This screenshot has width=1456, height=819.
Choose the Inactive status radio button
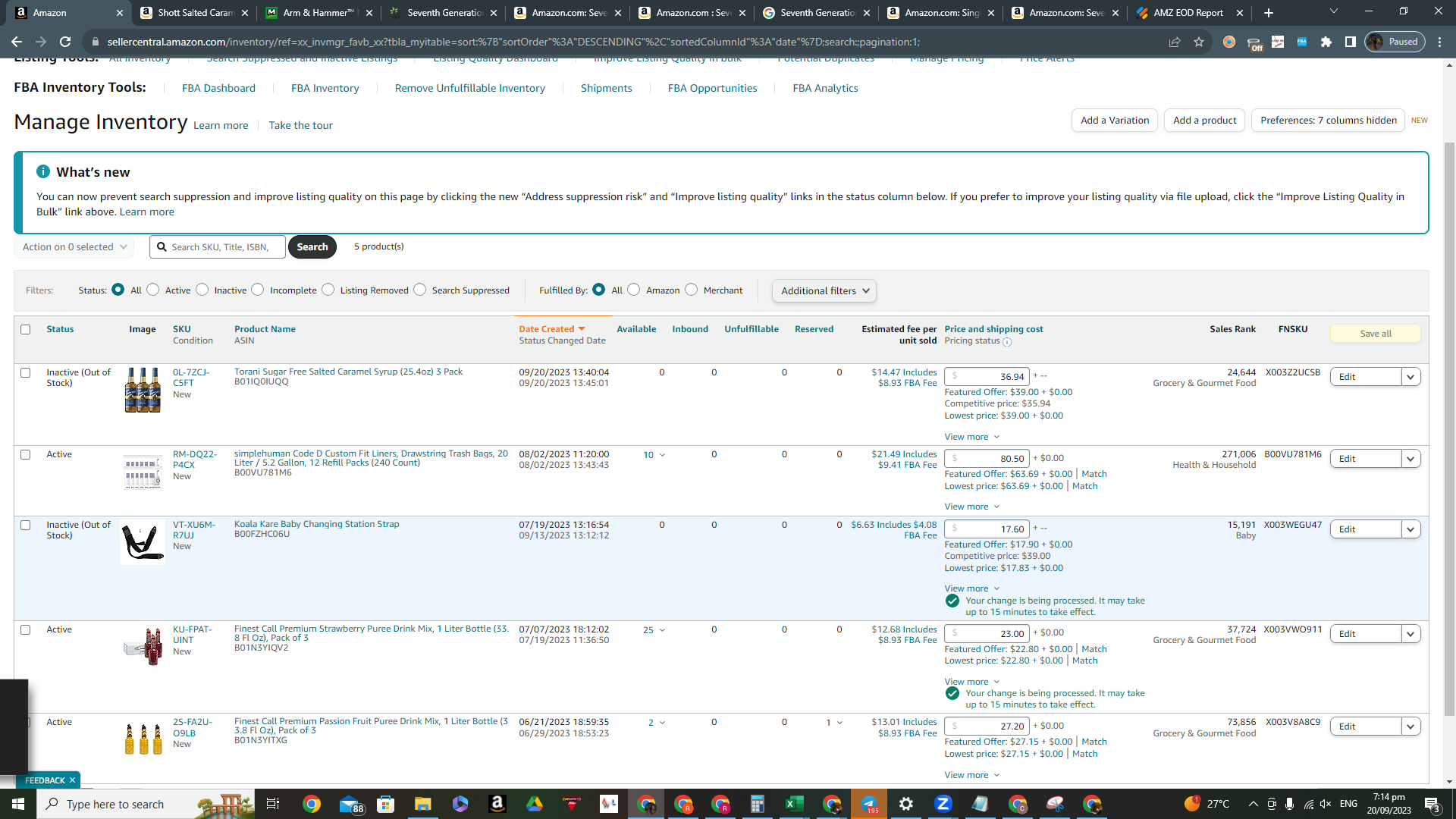click(202, 290)
